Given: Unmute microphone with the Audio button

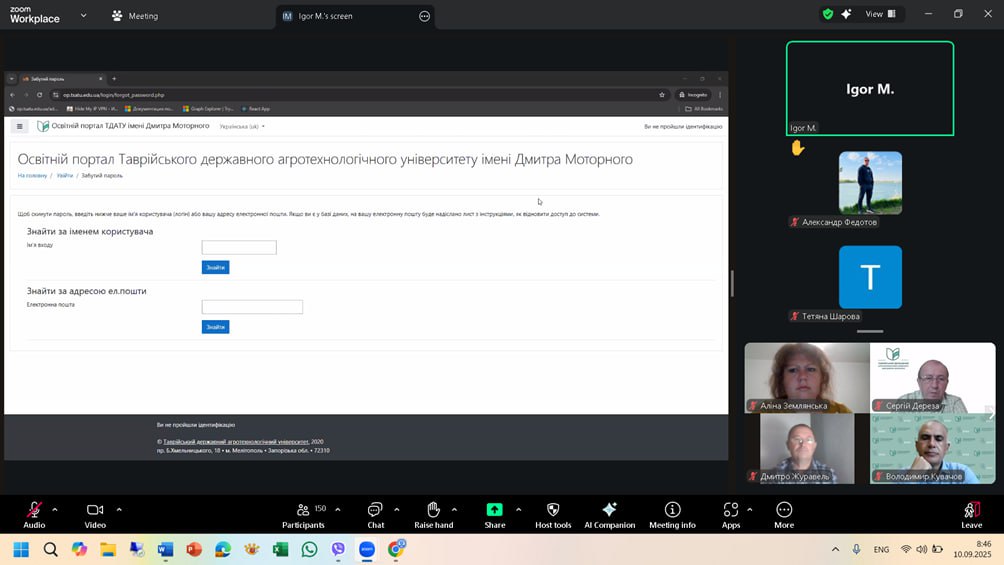Looking at the screenshot, I should click(x=34, y=515).
